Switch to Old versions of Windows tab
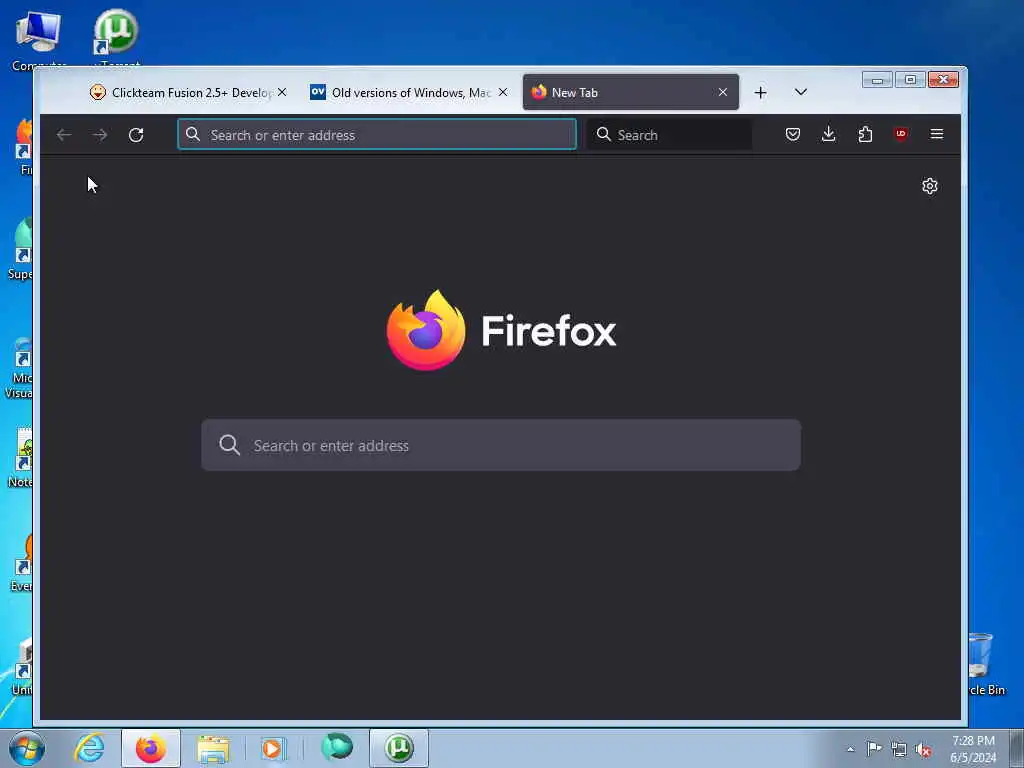Viewport: 1024px width, 768px height. 409,93
